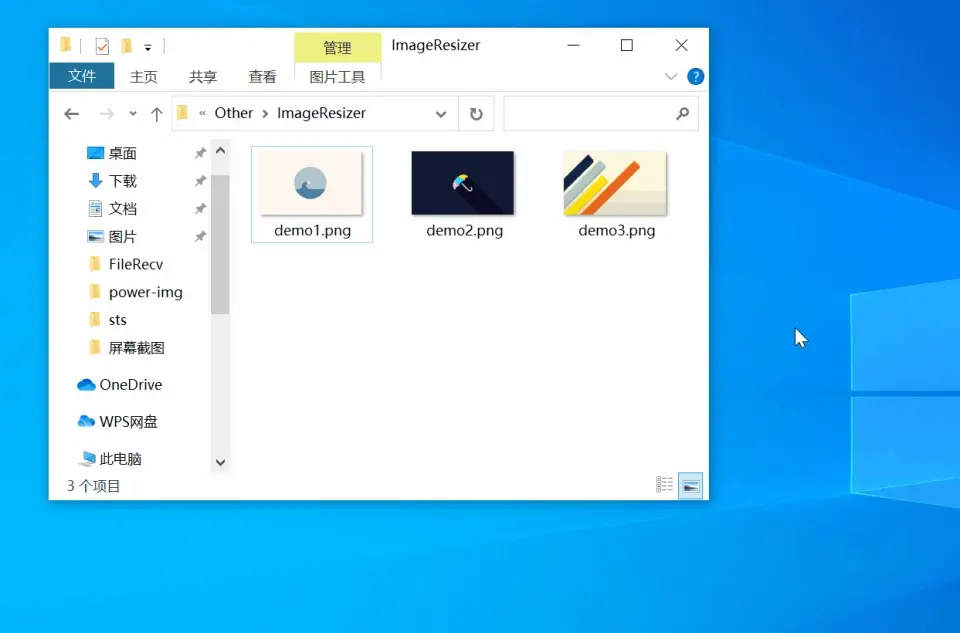
Task: Click the hidden path chevron « in address bar
Action: point(202,113)
